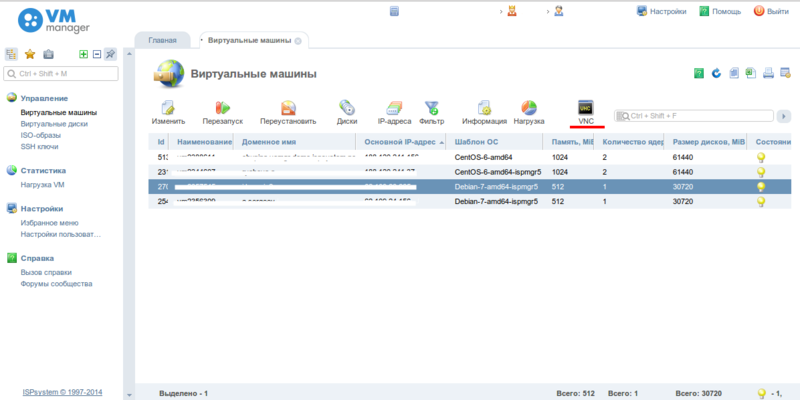The height and width of the screenshot is (400, 800).
Task: Expand all menu sections with the plus icon
Action: 84,54
